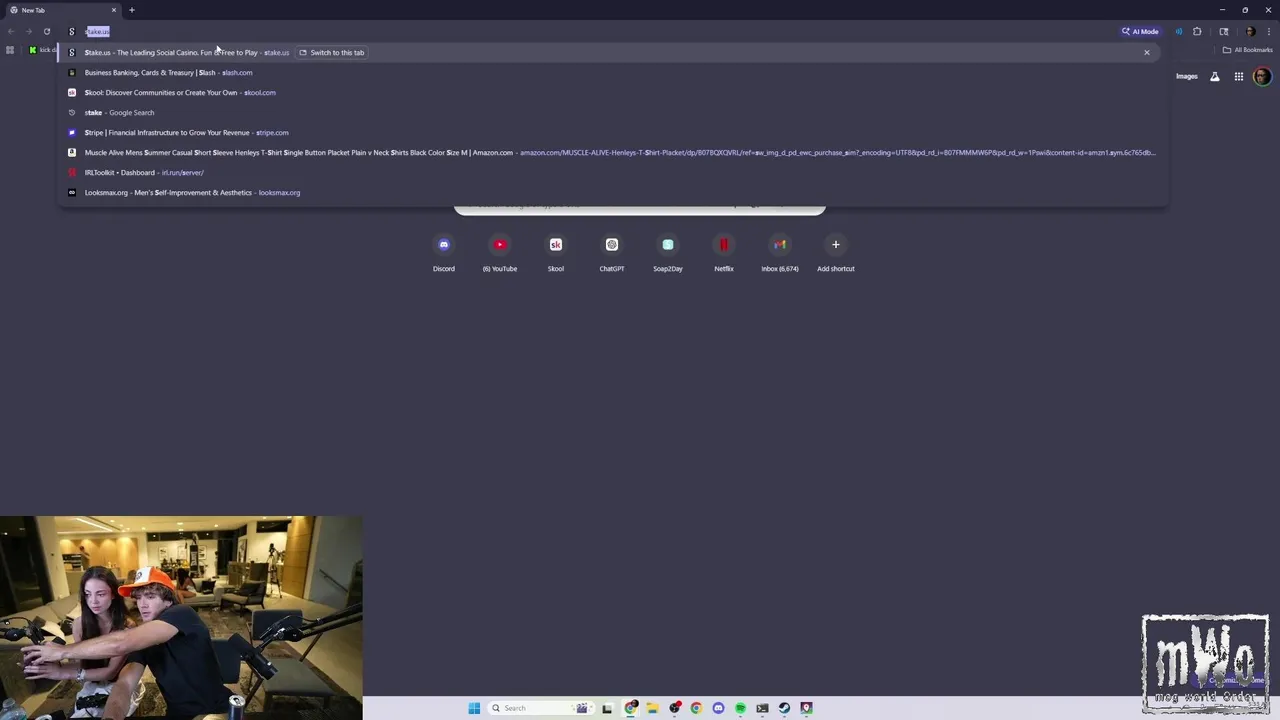The image size is (1280, 720).
Task: Go forward with the browser forward arrow
Action: (x=28, y=31)
